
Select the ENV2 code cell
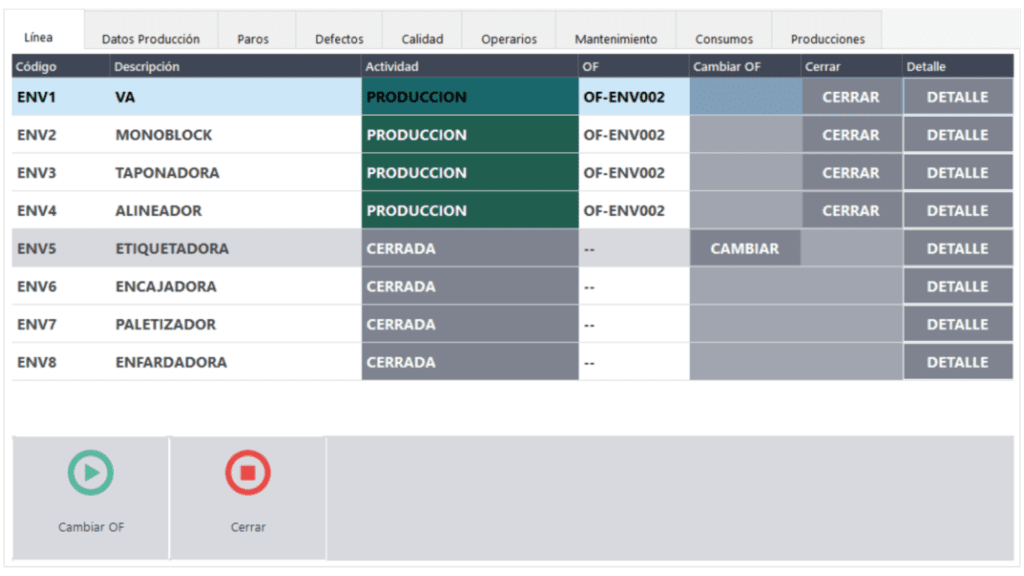tap(61, 135)
